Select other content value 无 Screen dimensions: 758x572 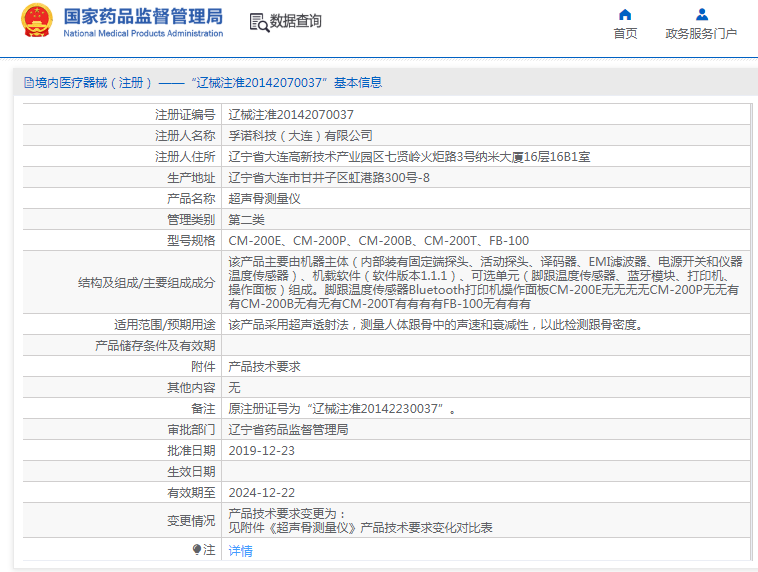point(234,388)
